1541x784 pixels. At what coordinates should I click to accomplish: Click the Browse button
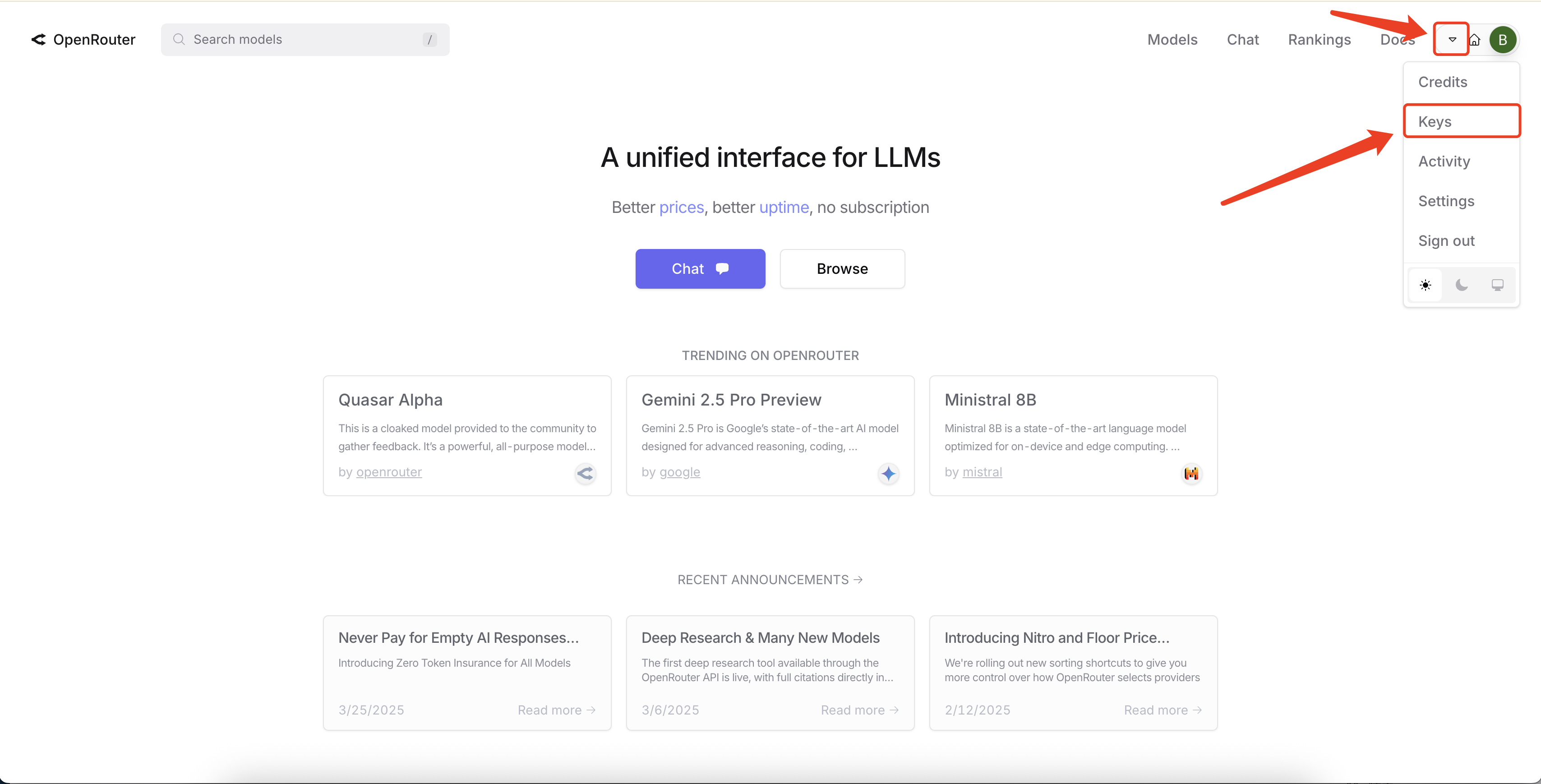click(x=842, y=268)
